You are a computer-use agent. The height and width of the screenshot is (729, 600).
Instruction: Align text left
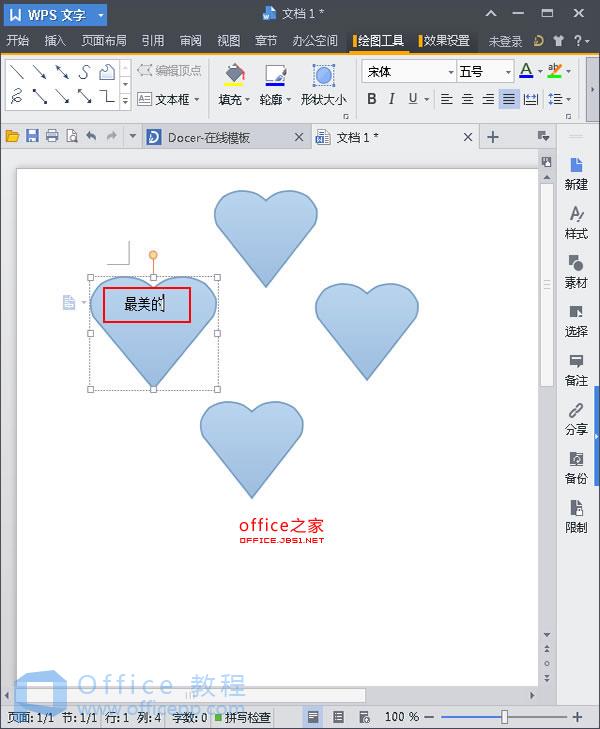click(447, 99)
